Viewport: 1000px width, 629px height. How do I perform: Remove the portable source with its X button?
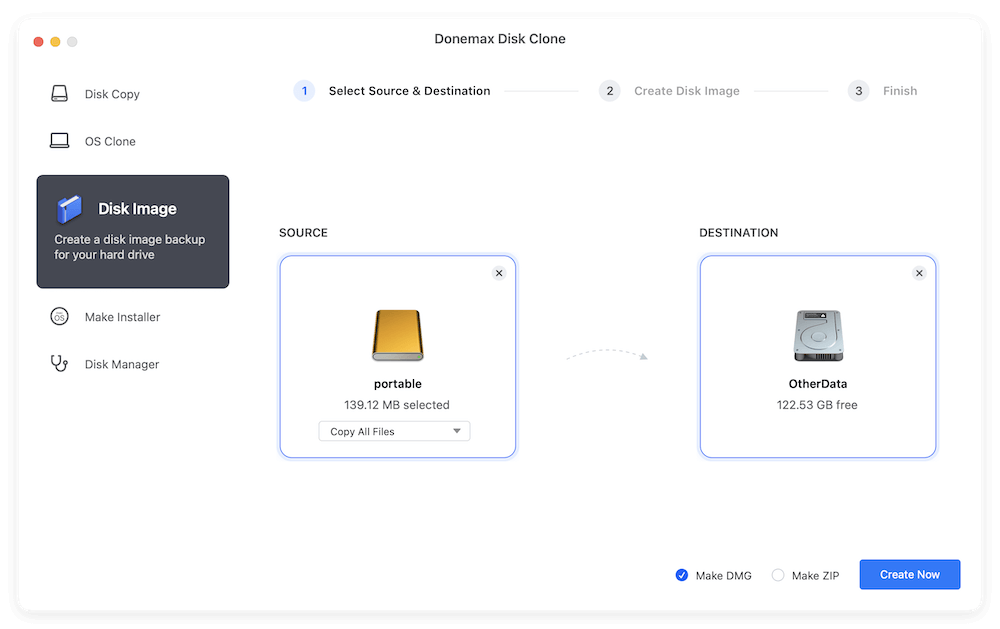coord(499,272)
